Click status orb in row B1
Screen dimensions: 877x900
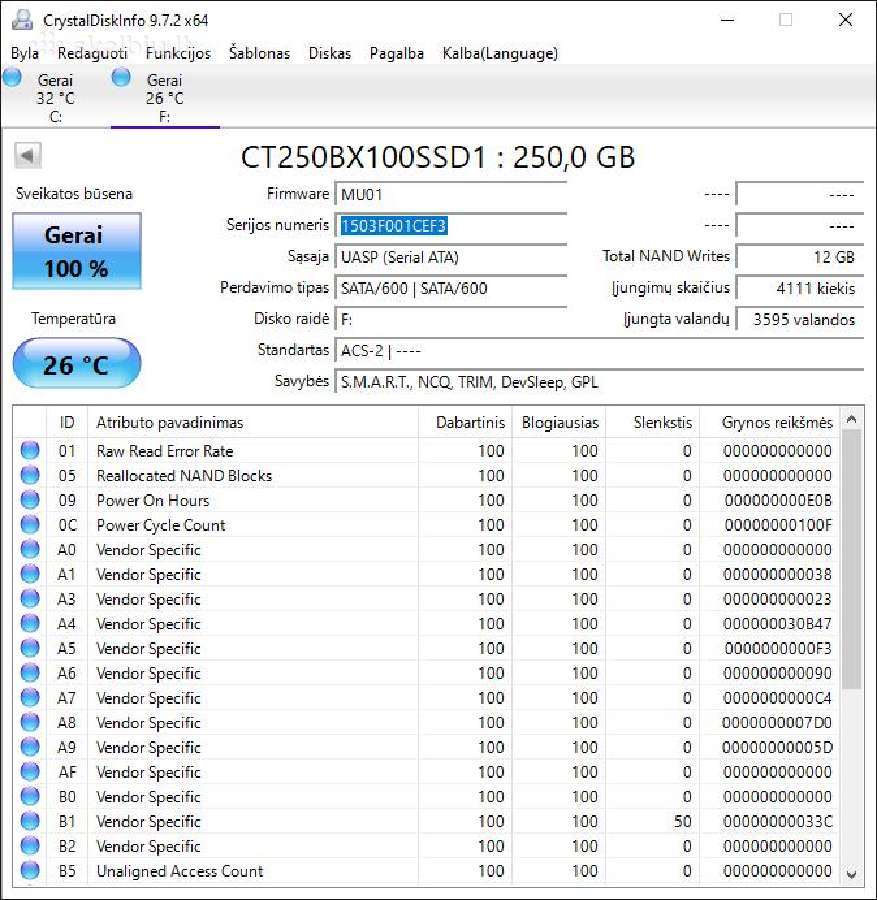30,821
